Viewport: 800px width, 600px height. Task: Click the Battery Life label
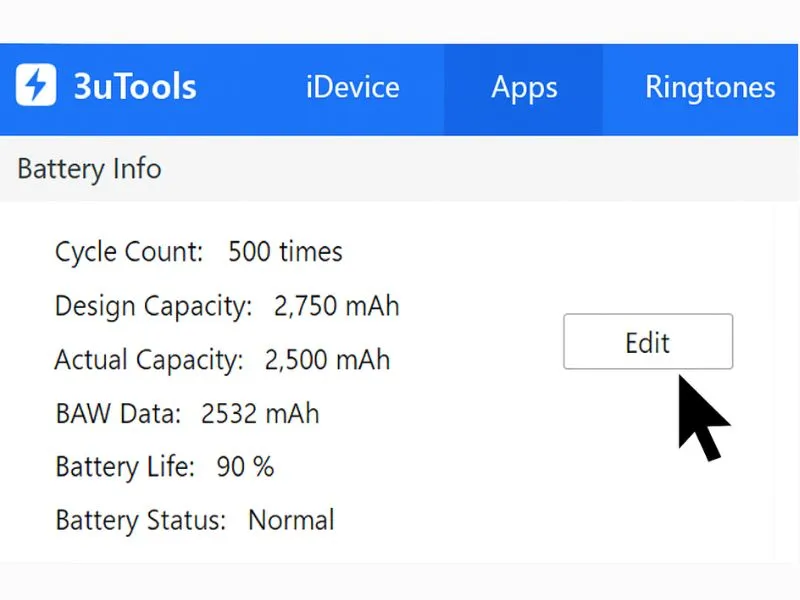[x=125, y=467]
